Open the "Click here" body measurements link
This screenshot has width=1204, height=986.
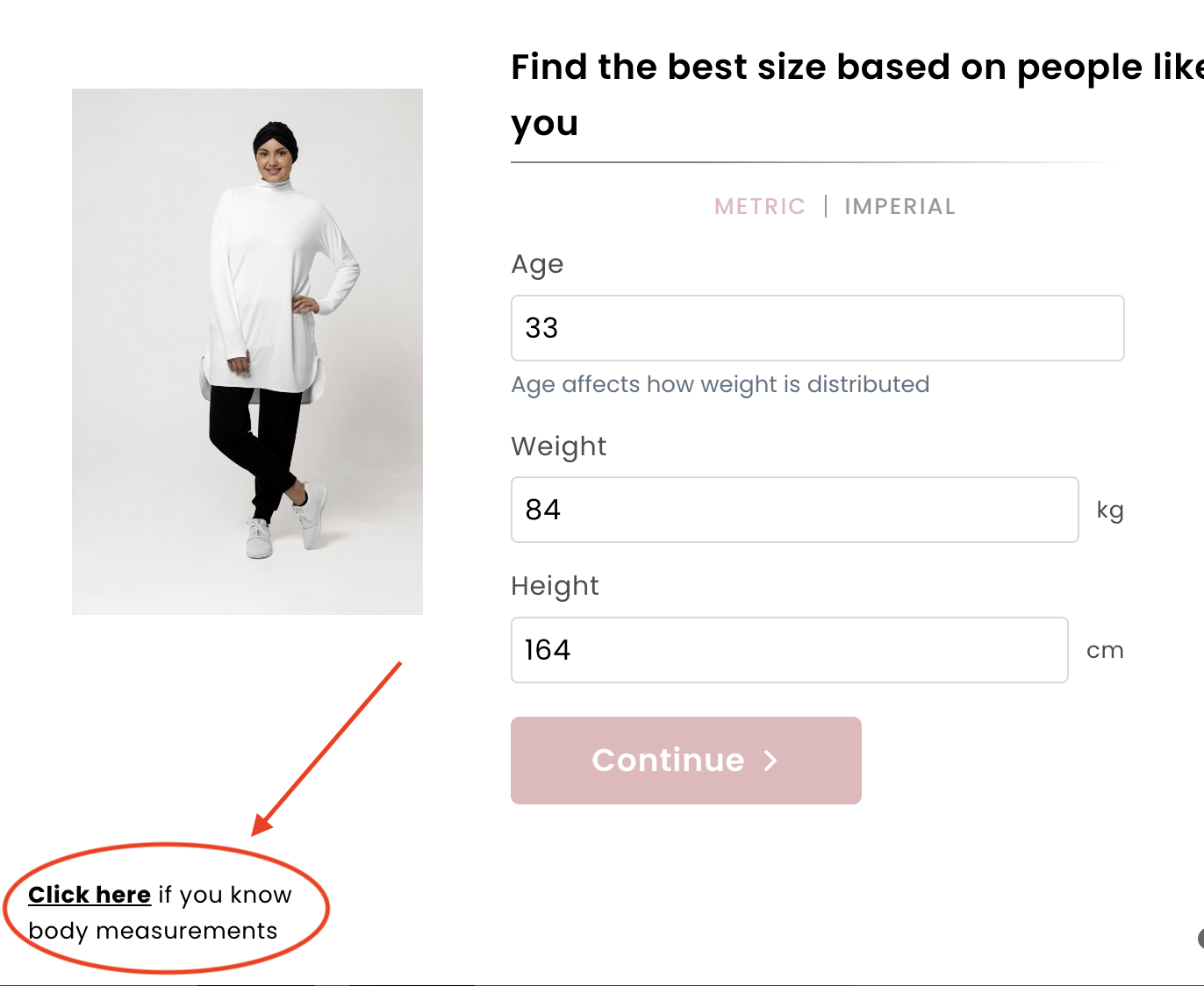(x=90, y=895)
